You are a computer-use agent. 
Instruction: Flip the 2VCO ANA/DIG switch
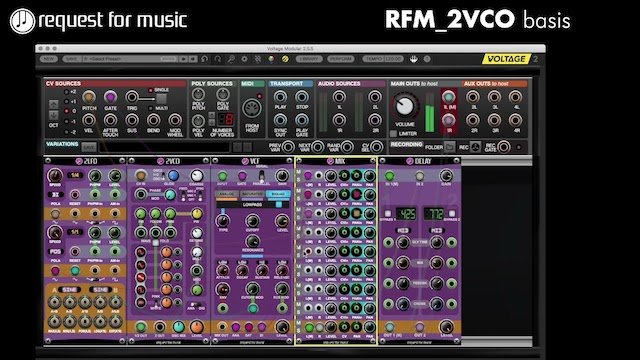[x=196, y=304]
